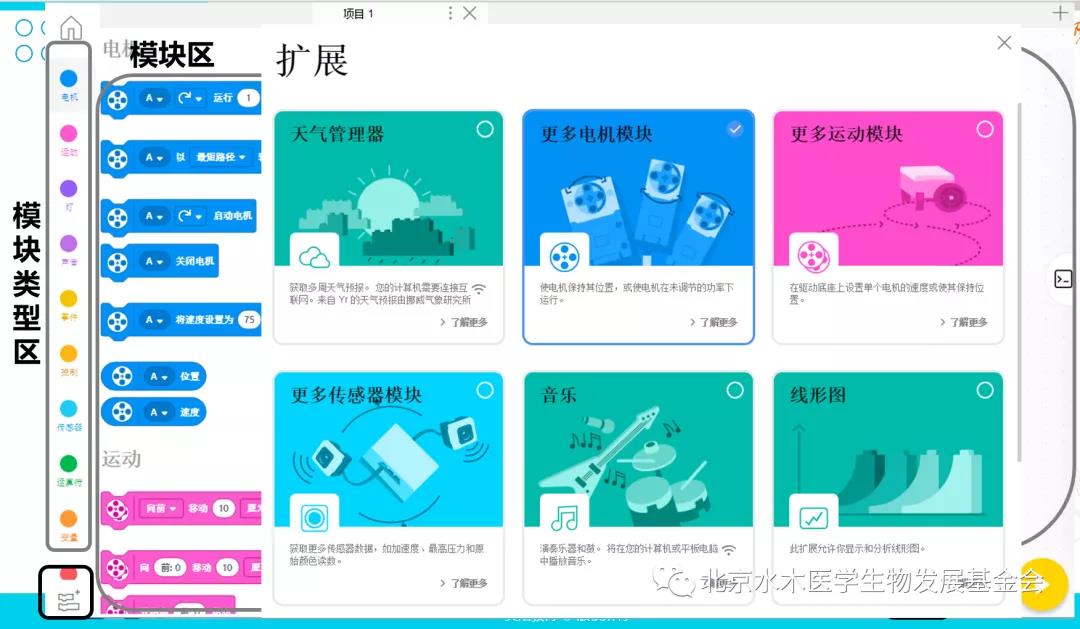Click the music note icon on 音乐 card
Viewport: 1080px width, 629px height.
pyautogui.click(x=564, y=517)
